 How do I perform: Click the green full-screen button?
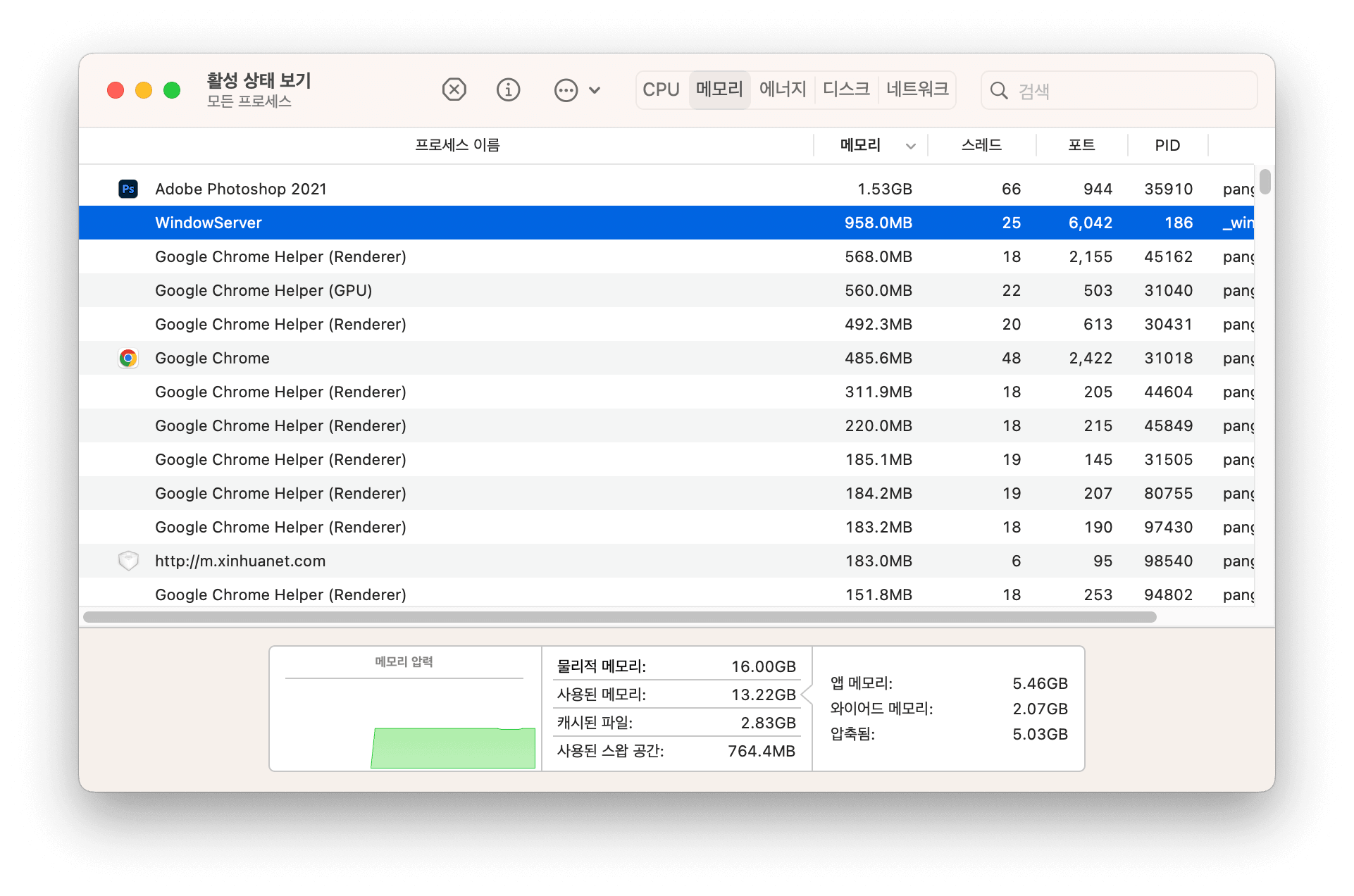(172, 90)
